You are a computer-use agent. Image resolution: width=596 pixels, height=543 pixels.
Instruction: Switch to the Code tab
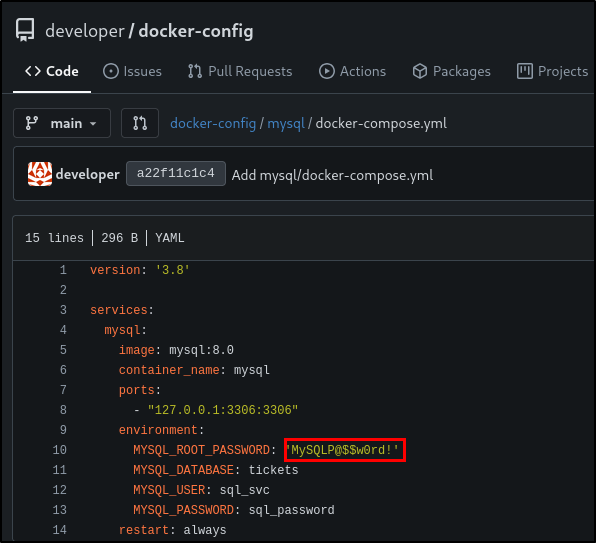coord(52,71)
